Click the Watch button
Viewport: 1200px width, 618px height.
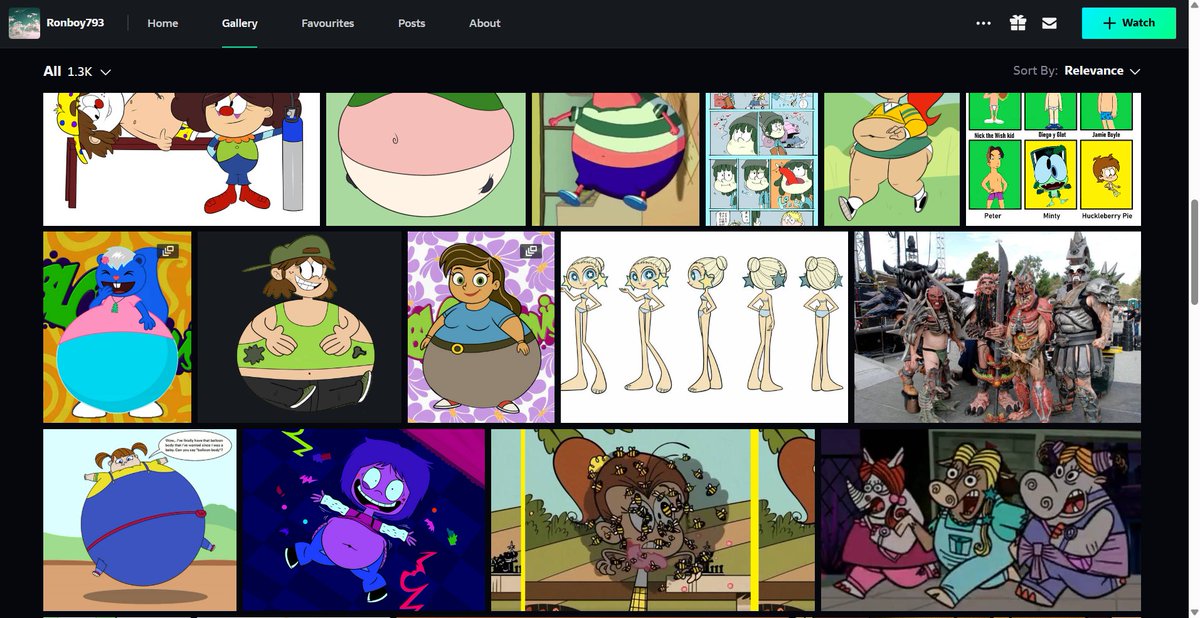[1128, 23]
